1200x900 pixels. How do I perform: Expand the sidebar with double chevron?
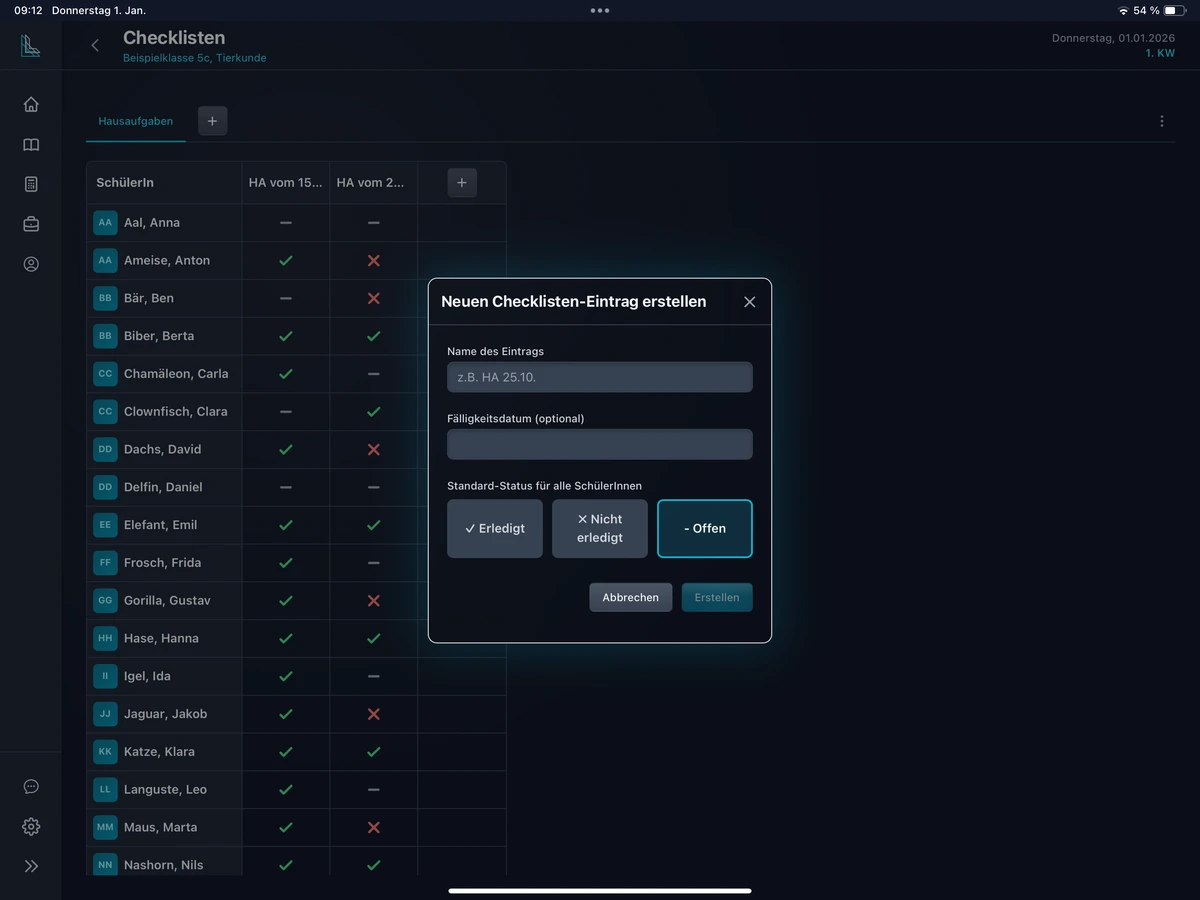[x=31, y=866]
